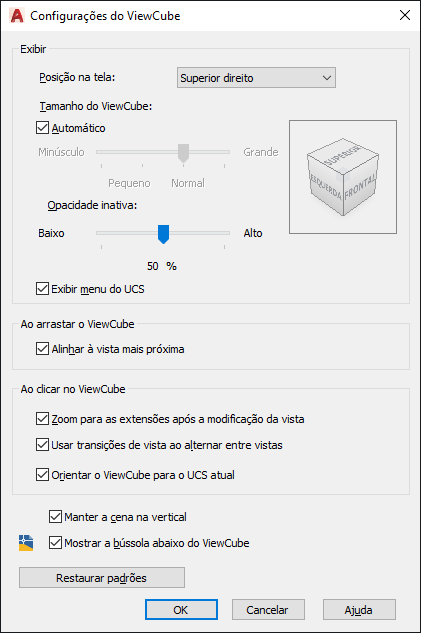
Task: Click the dropdown arrow next to Superior direito
Action: [327, 78]
